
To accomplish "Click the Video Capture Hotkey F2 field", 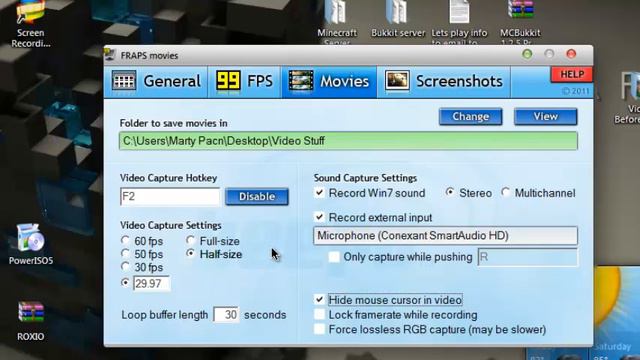I will 170,196.
